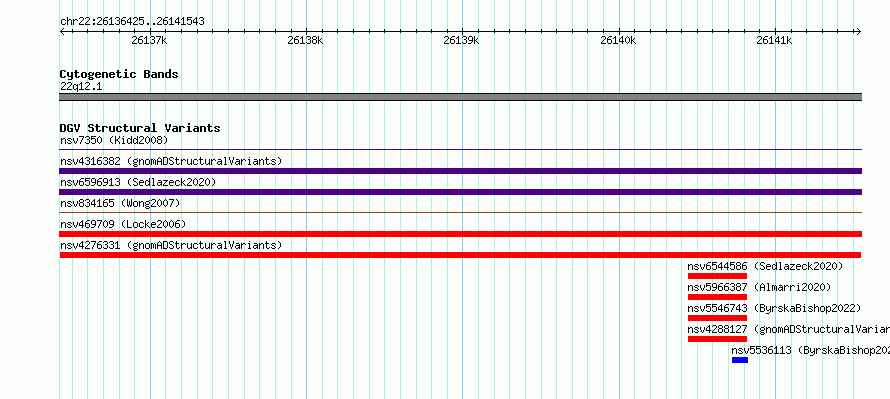Viewport: 890px width, 399px height.
Task: Click the short red nsv5546743 bar
Action: tap(717, 318)
